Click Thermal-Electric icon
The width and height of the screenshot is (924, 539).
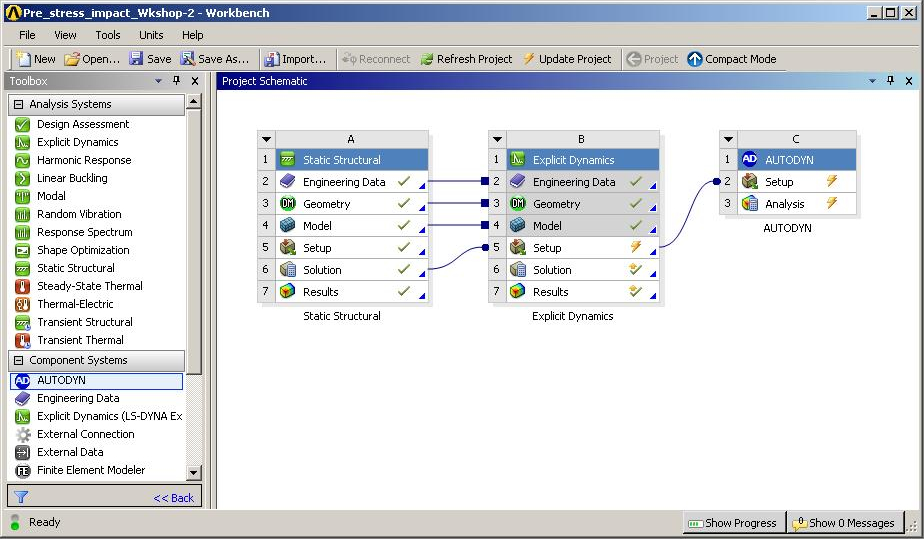(22, 305)
